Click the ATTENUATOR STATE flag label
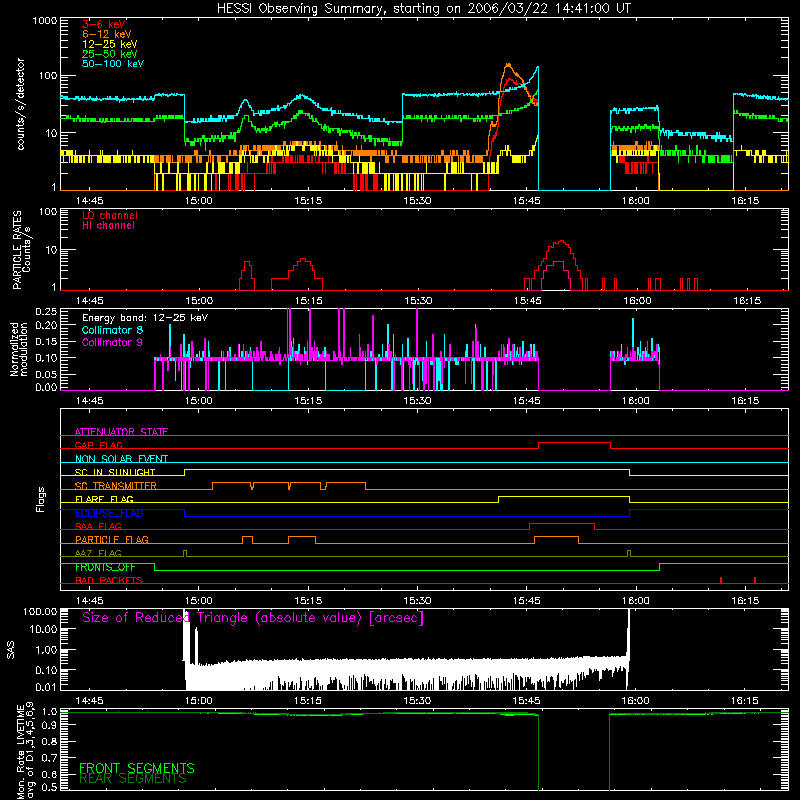 [x=121, y=432]
